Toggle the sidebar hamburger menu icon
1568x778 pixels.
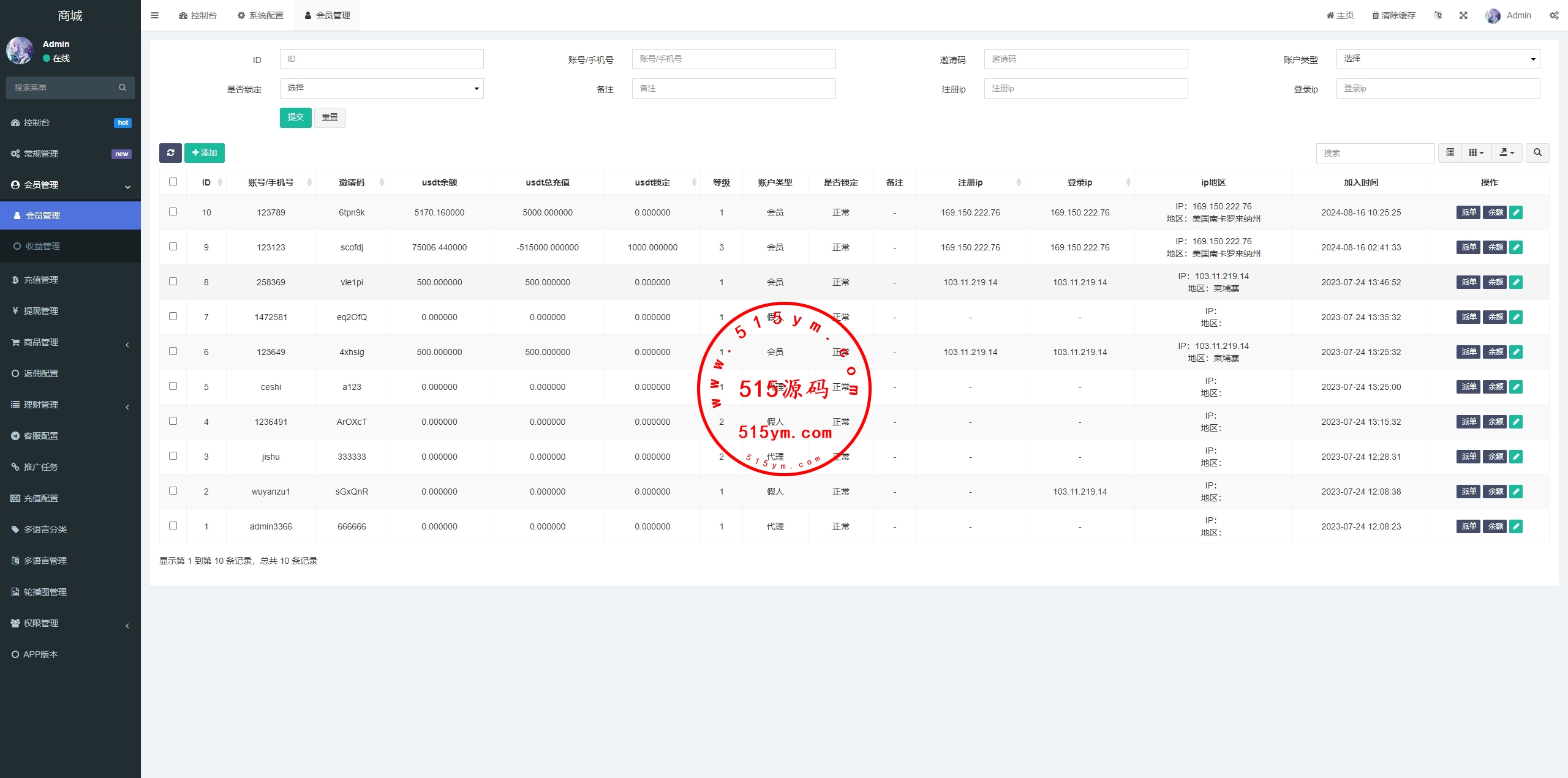[155, 15]
